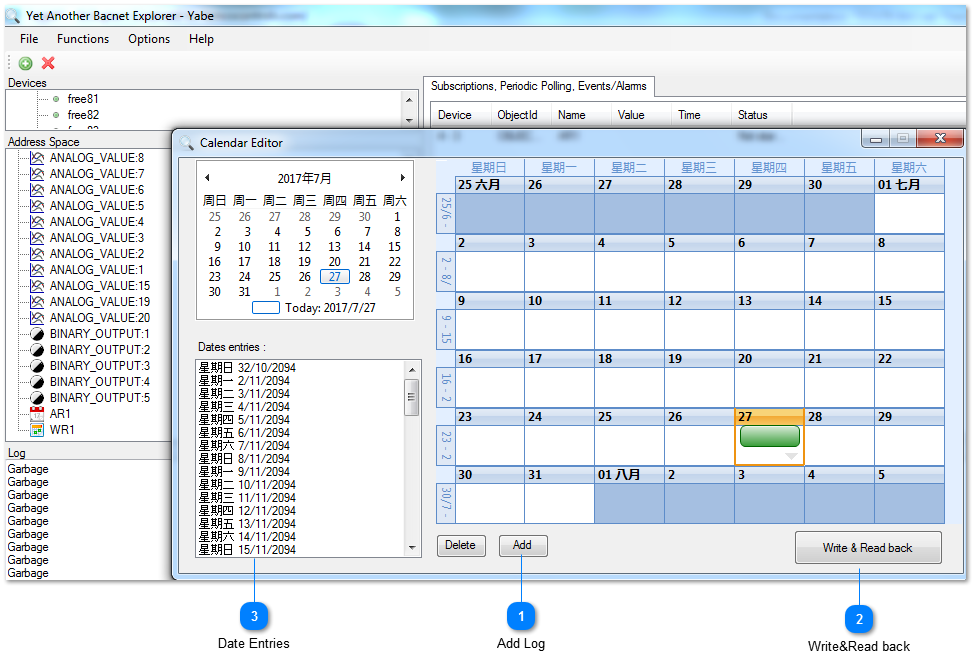The image size is (975, 670).
Task: Switch to Subscriptions, Periodic Polling, Events/Alarms tab
Action: pos(538,86)
